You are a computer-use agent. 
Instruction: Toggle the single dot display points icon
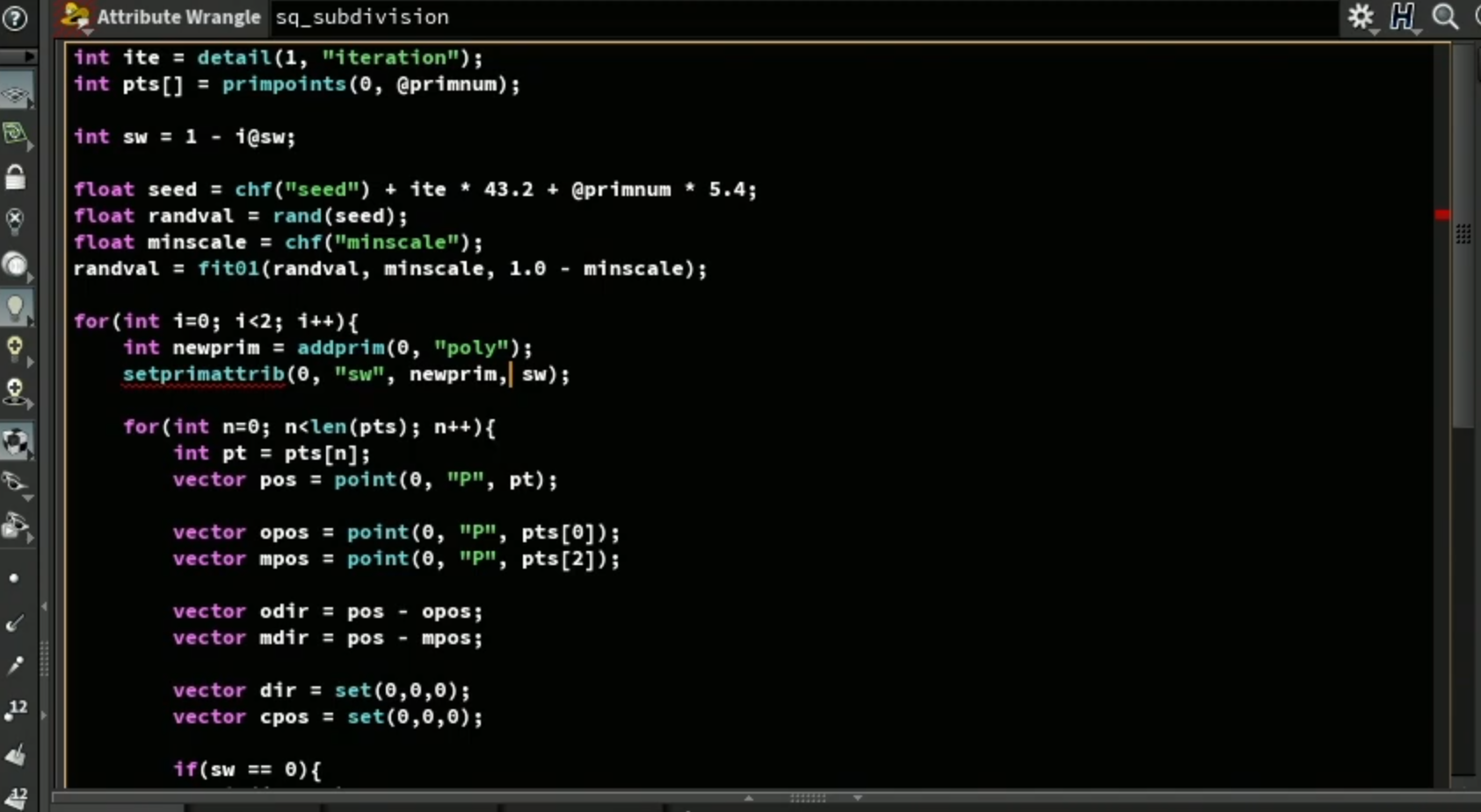click(x=14, y=578)
